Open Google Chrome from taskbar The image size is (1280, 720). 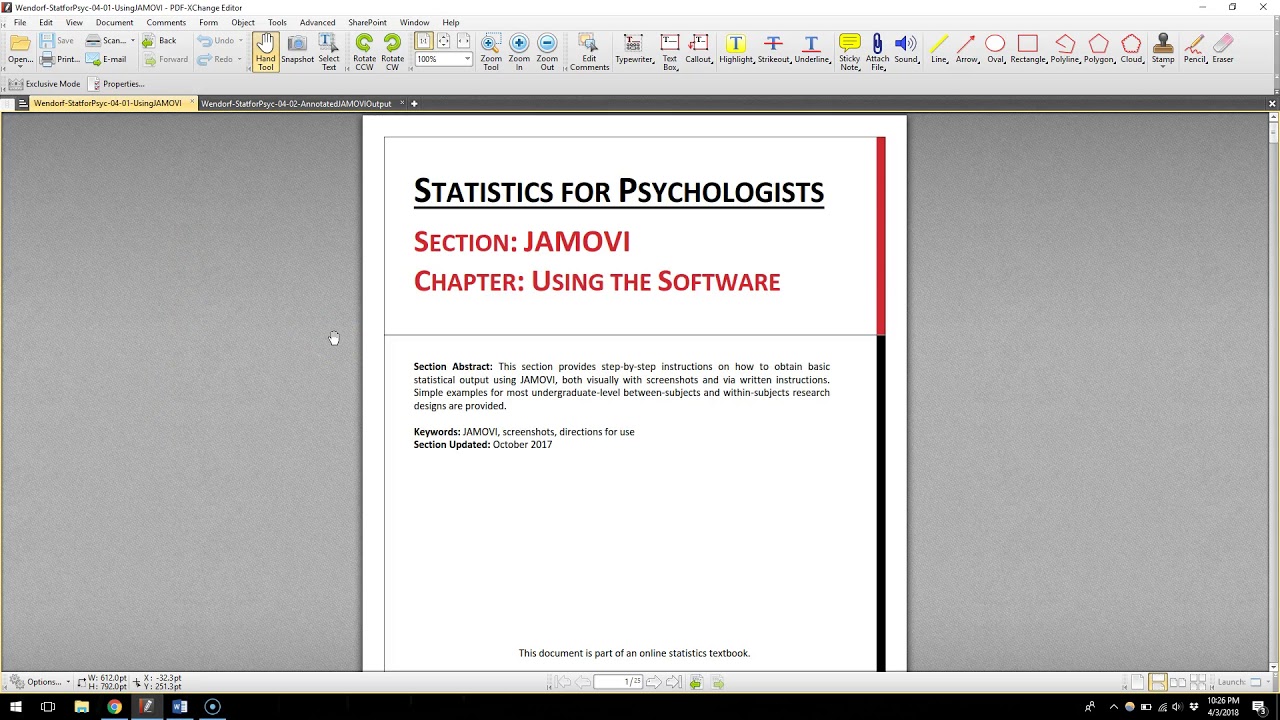115,706
